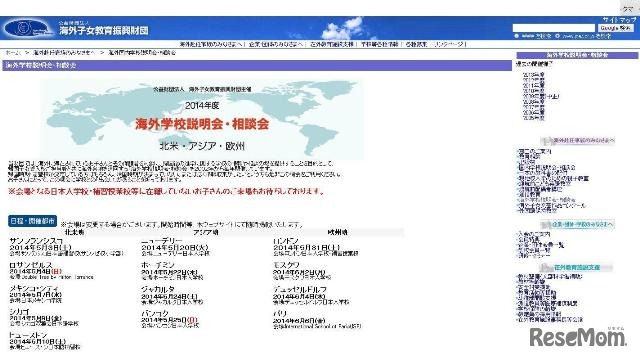Screen dimensions: 640x360
Task: Click the red notice about non-enrolled children
Action: click(x=166, y=191)
